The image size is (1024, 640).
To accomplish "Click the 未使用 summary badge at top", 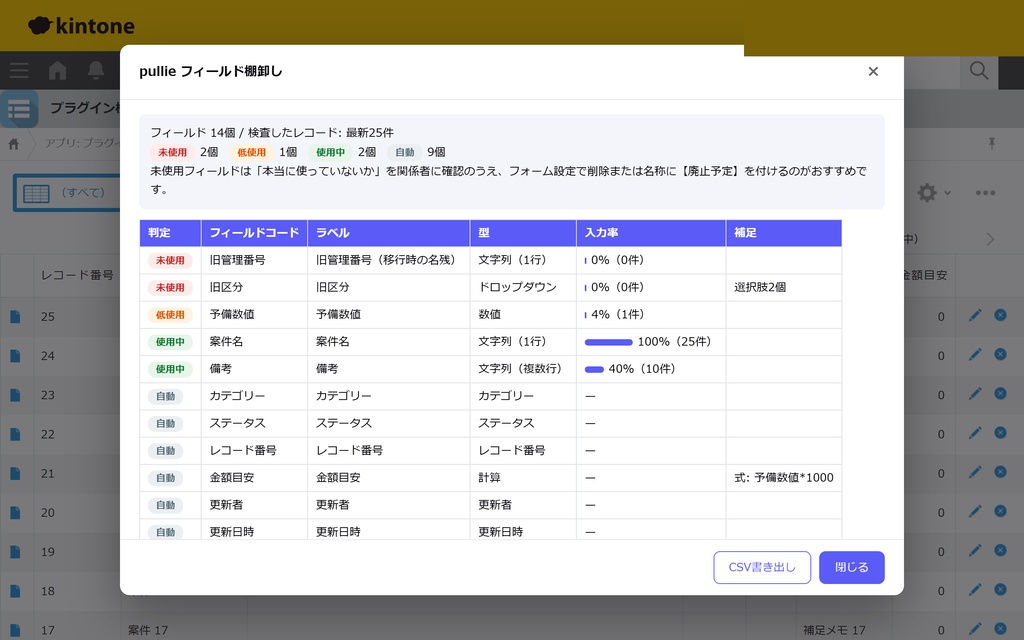I will (172, 153).
